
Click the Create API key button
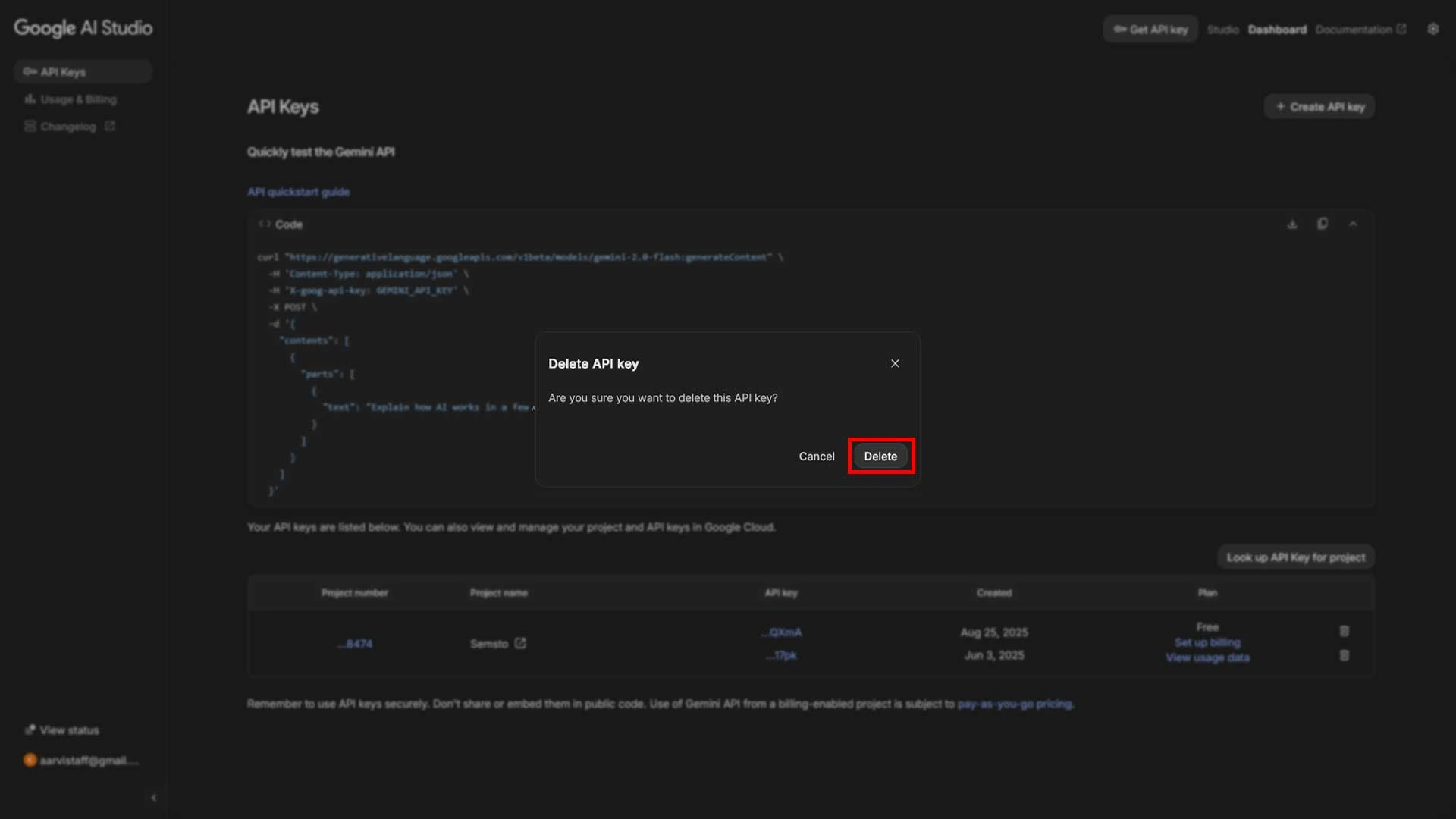click(1319, 106)
